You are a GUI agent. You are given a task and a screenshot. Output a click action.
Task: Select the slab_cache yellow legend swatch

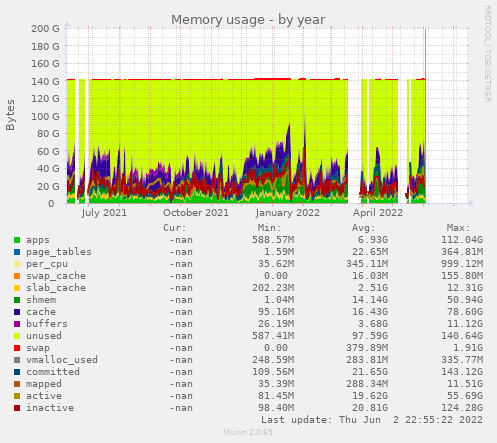coord(17,288)
